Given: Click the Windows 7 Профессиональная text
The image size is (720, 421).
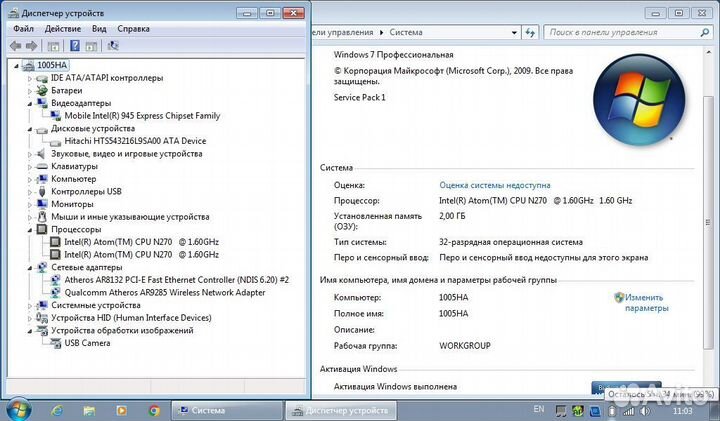Looking at the screenshot, I should 394,55.
